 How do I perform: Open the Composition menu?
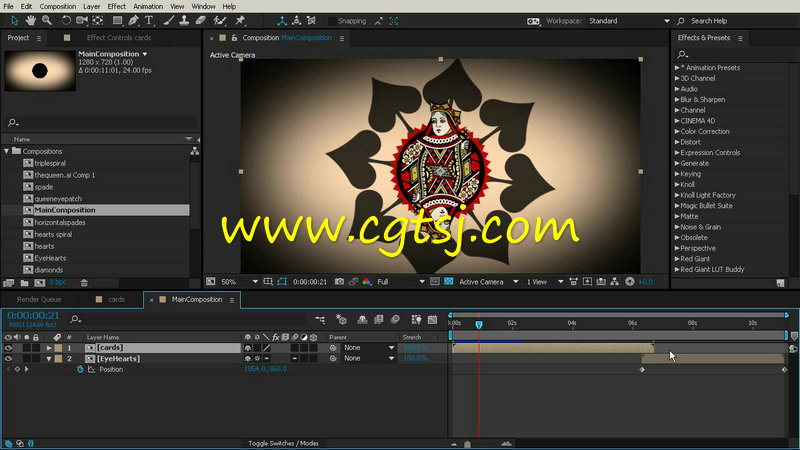tap(58, 6)
